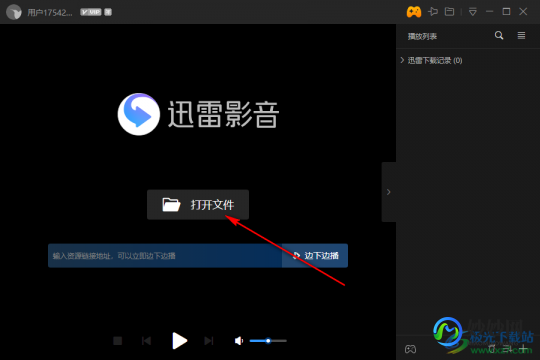The image size is (540, 360).
Task: Mute audio with the speaker icon
Action: [239, 341]
